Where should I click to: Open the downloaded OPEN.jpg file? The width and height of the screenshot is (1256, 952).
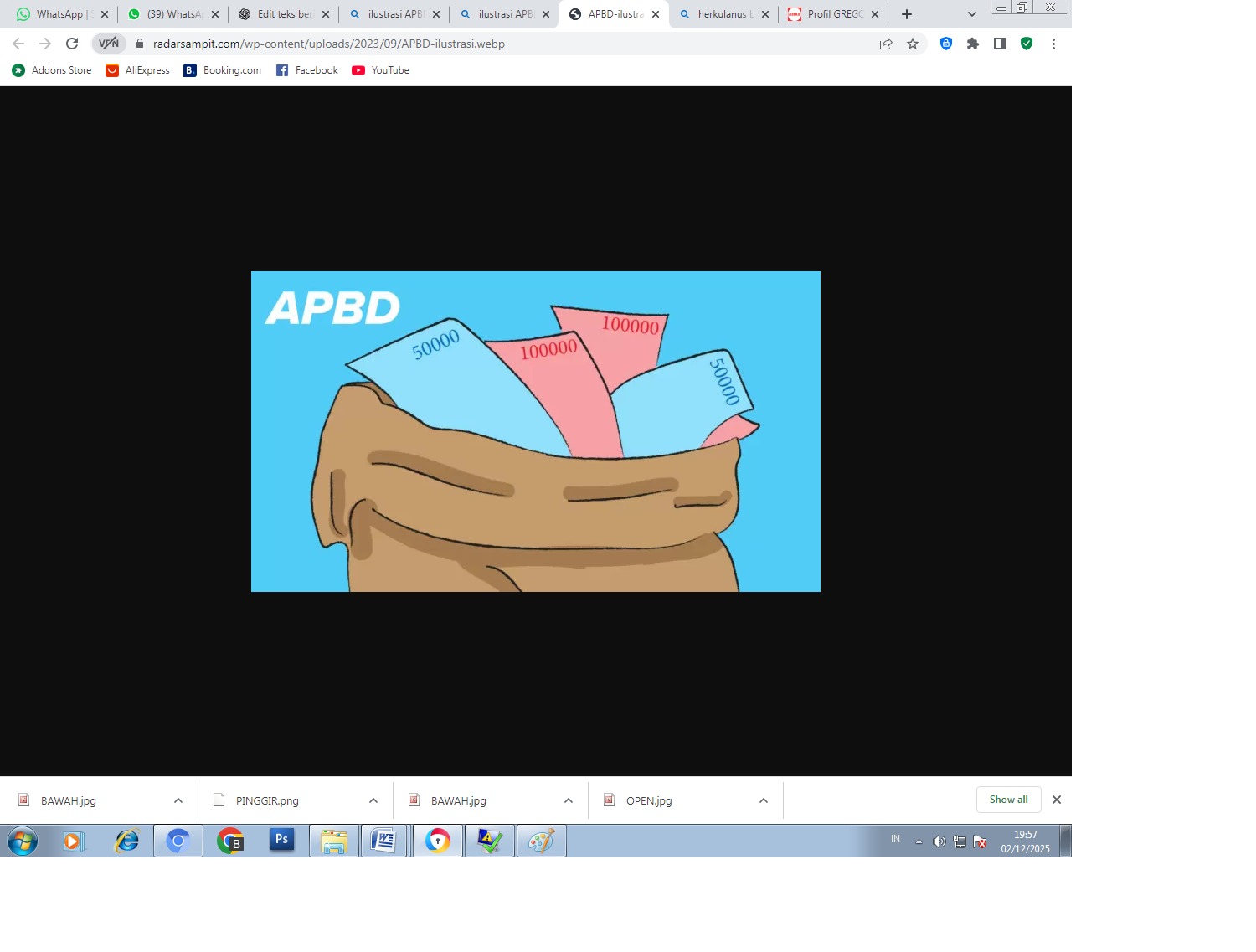(x=649, y=800)
